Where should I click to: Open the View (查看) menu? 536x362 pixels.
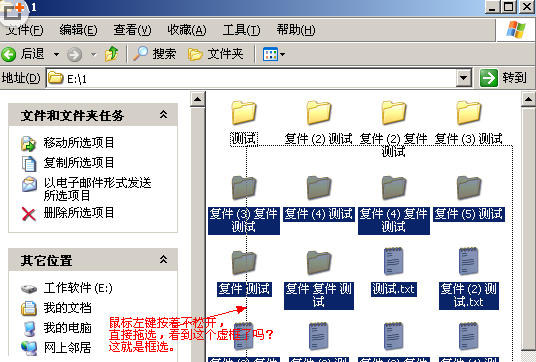click(x=132, y=30)
